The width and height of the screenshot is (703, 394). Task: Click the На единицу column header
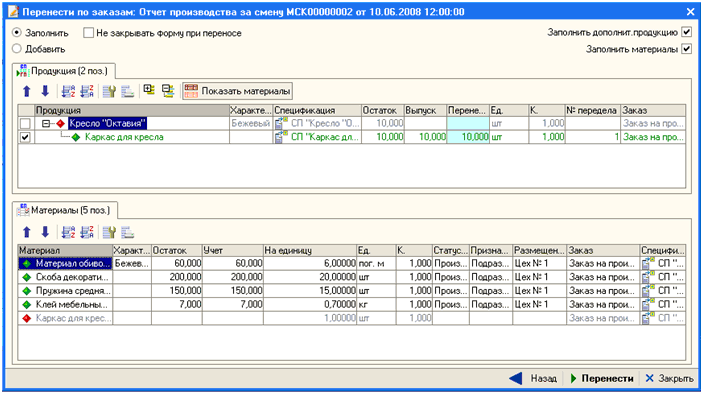point(309,251)
